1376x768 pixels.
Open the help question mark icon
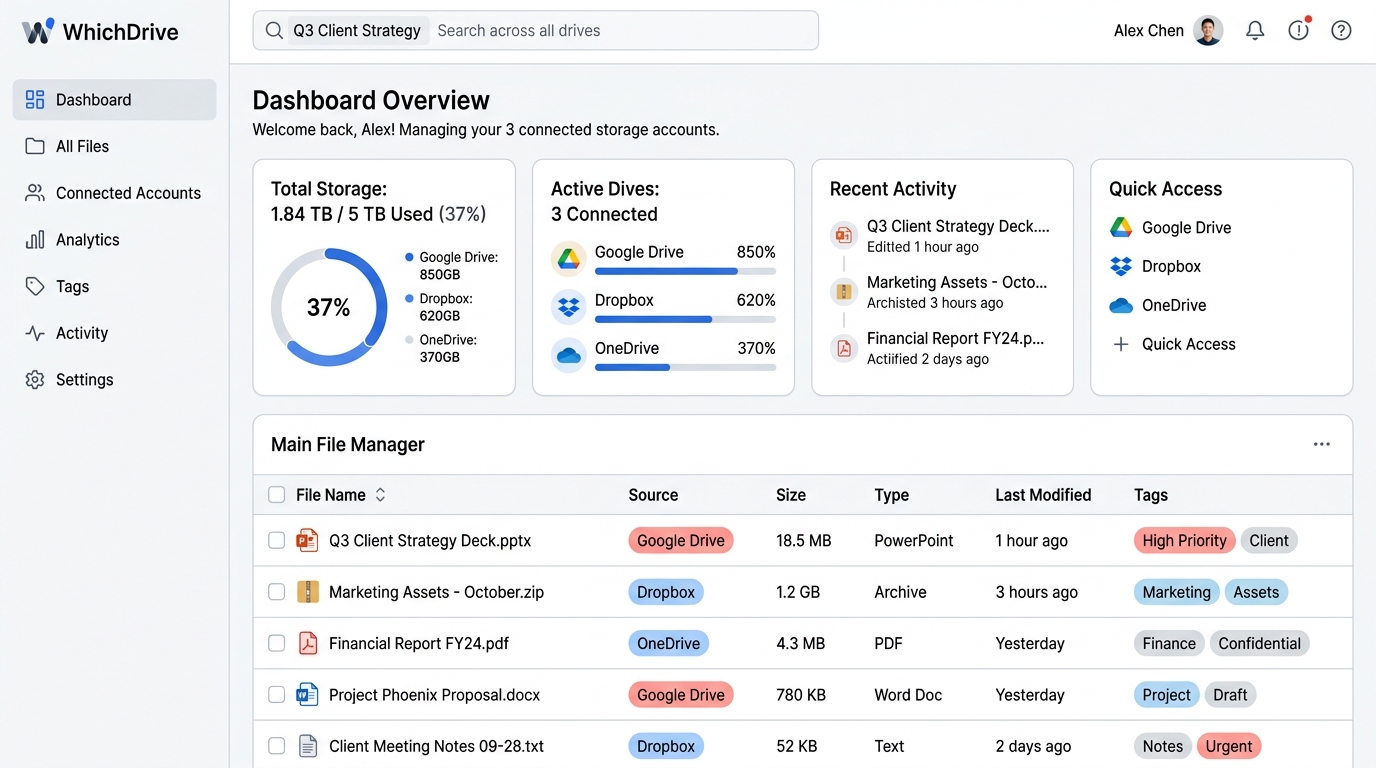click(x=1341, y=31)
